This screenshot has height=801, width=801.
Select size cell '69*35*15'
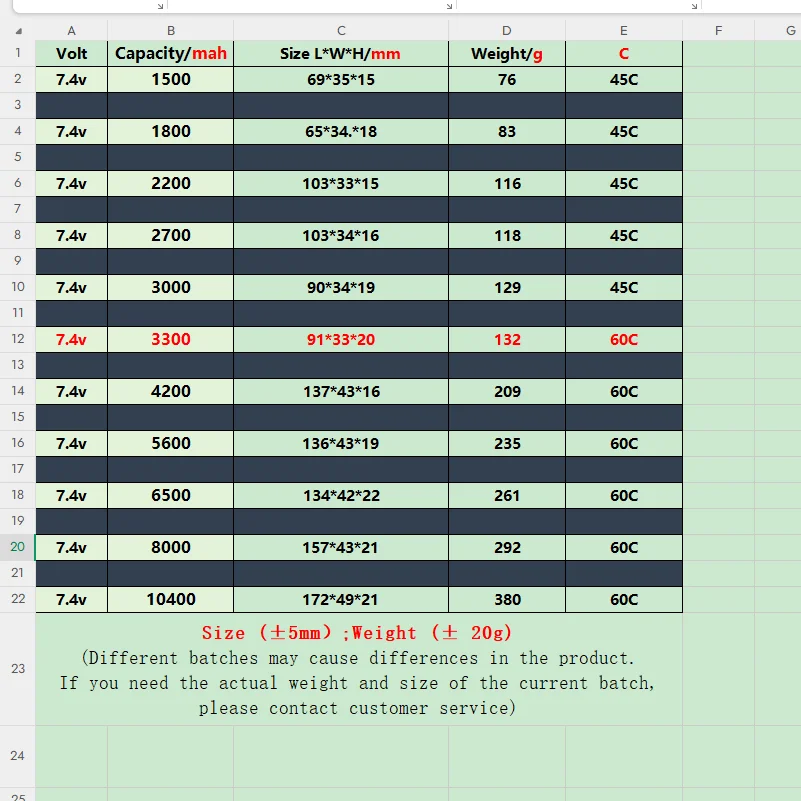[x=341, y=80]
